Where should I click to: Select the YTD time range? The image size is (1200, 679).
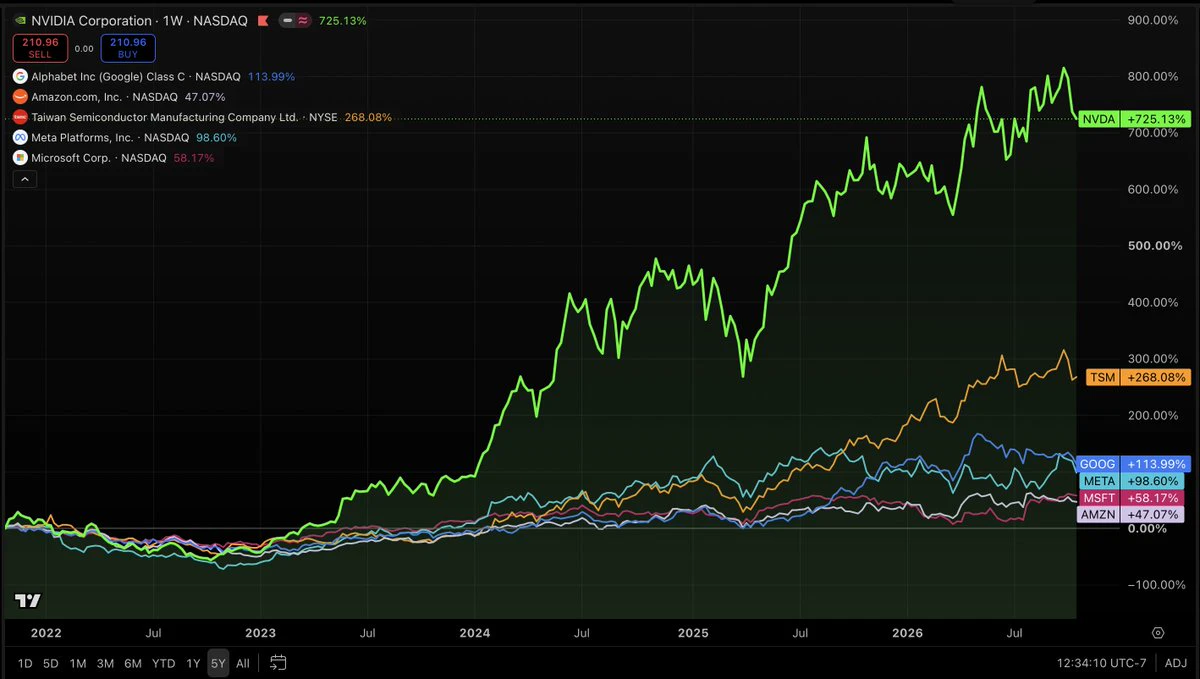pyautogui.click(x=164, y=663)
